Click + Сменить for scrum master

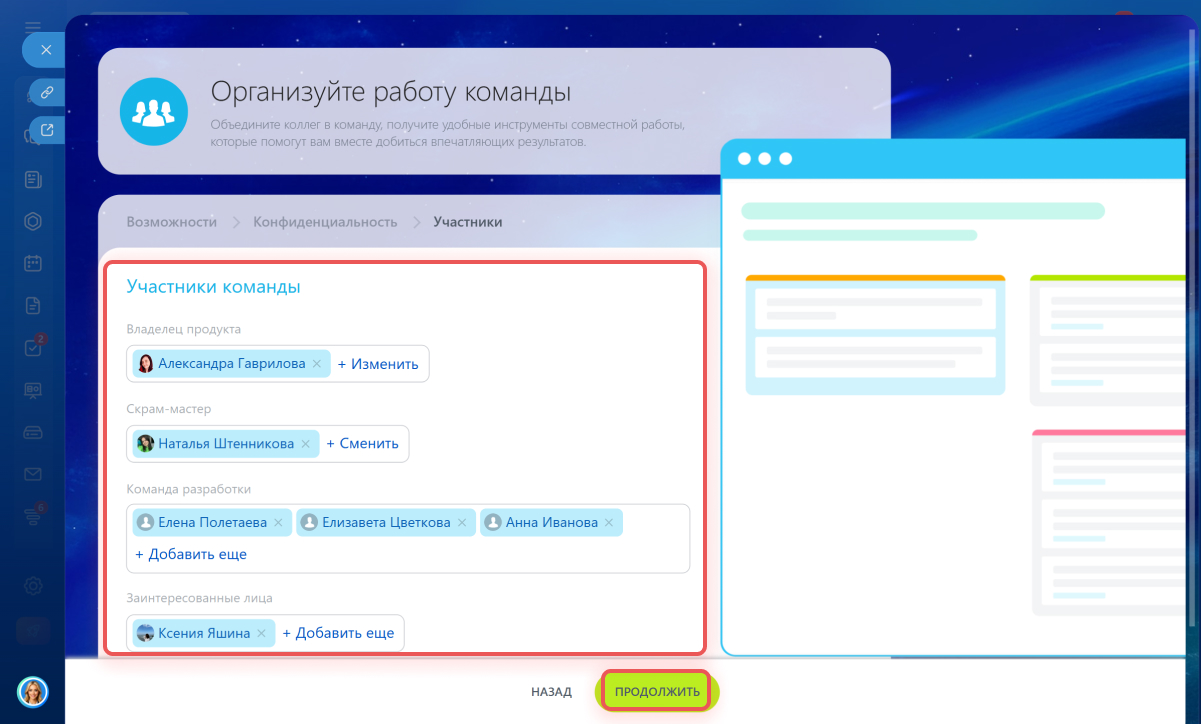click(x=363, y=443)
